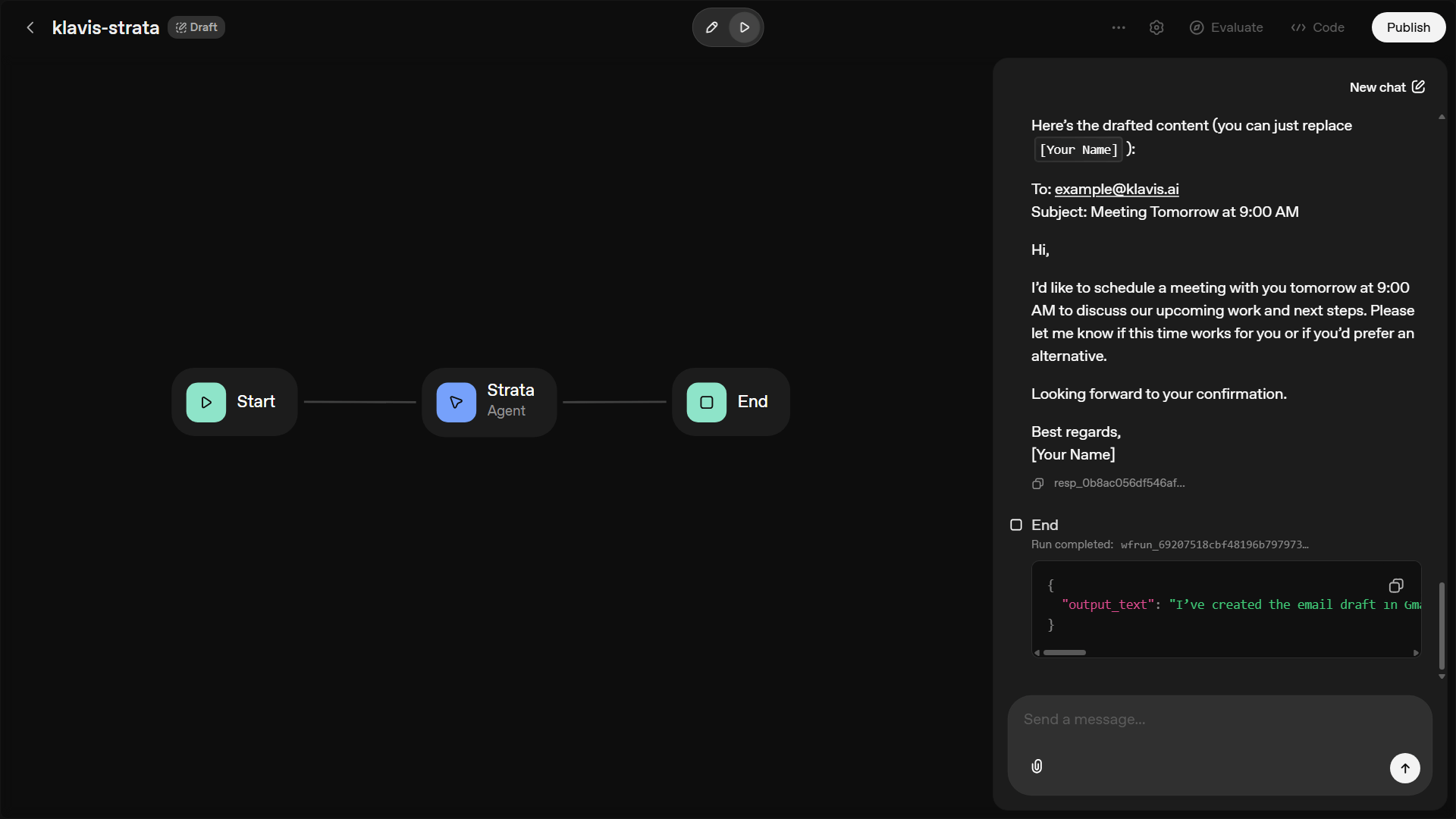The image size is (1456, 819).
Task: Select the Strata Agent node
Action: pos(489,401)
